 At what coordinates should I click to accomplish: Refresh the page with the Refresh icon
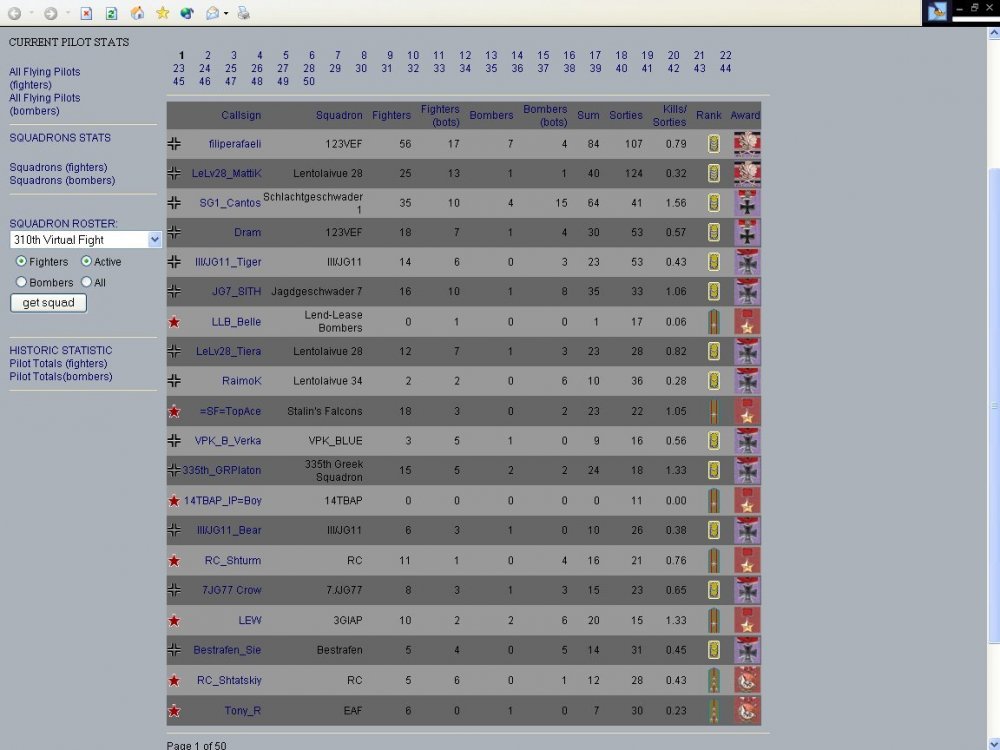point(110,12)
